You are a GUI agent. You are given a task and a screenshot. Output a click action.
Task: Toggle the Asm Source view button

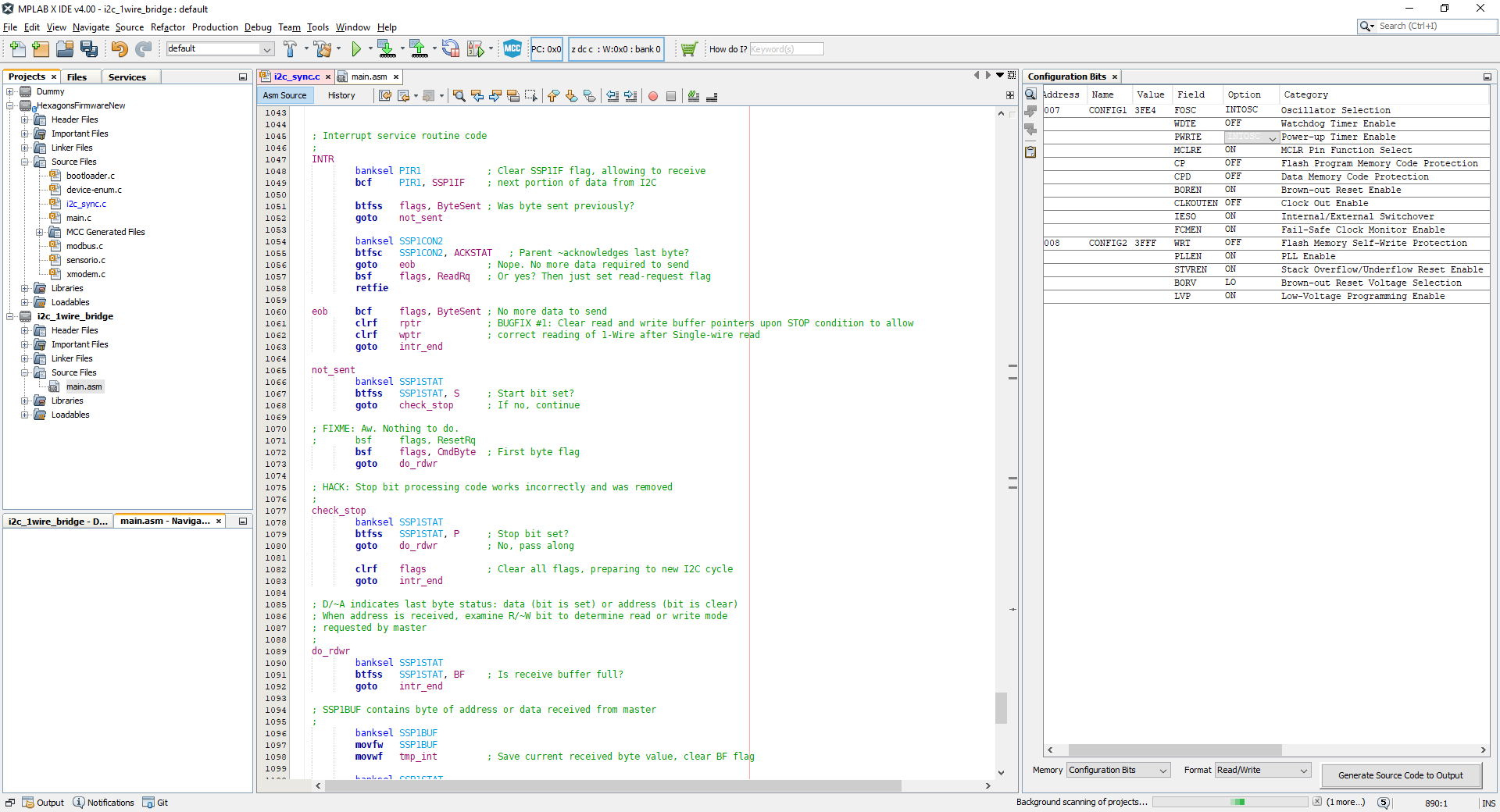pyautogui.click(x=285, y=95)
